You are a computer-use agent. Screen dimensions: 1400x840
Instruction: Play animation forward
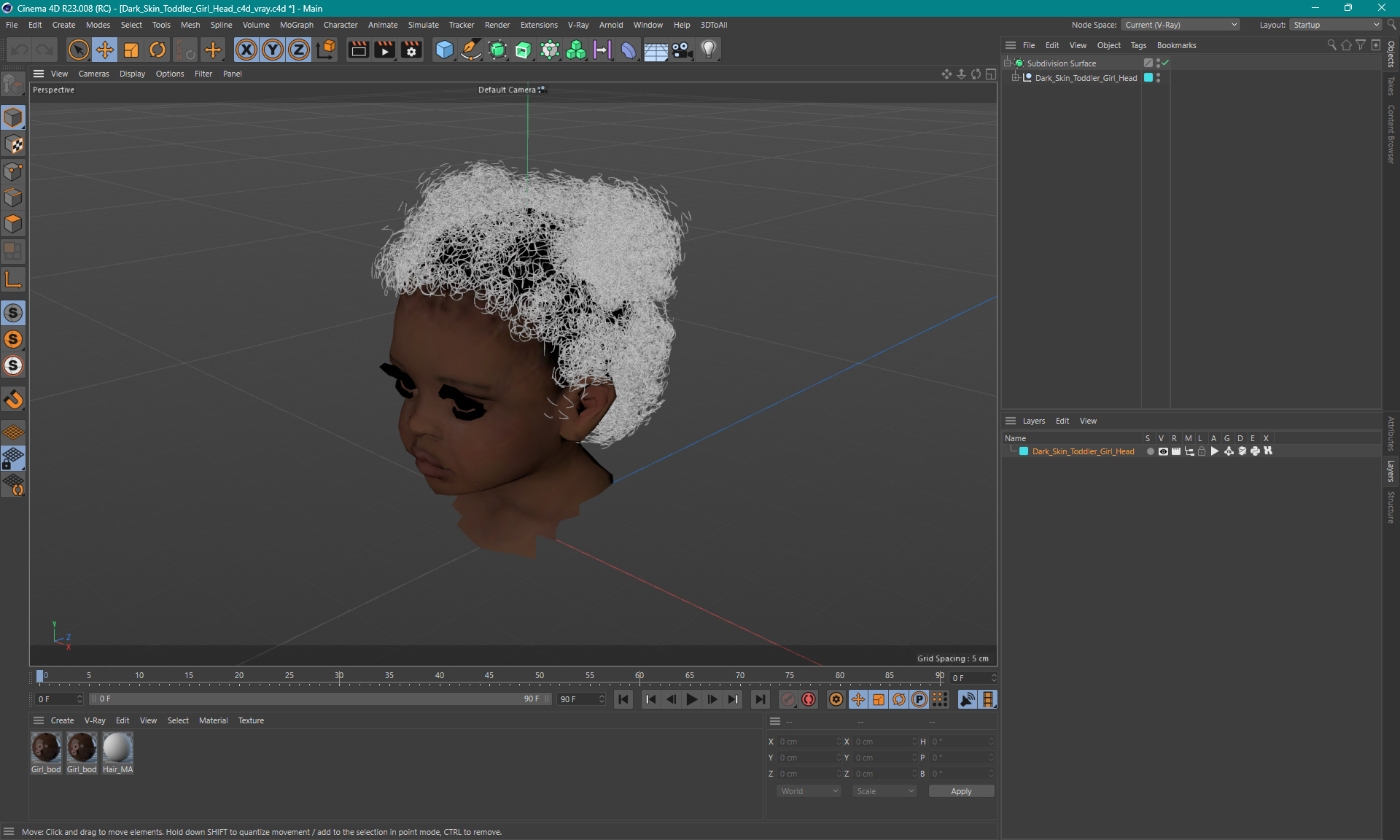click(692, 699)
